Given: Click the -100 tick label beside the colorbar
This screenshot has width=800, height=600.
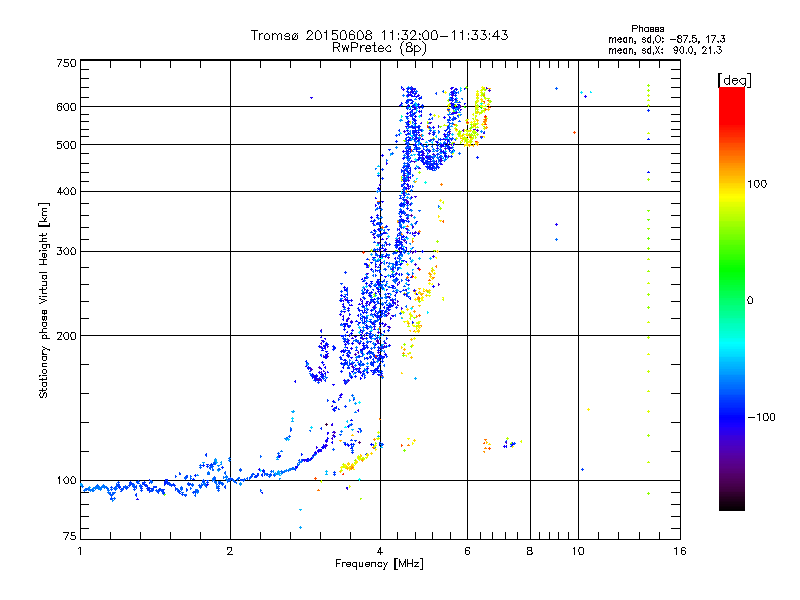Looking at the screenshot, I should [765, 417].
